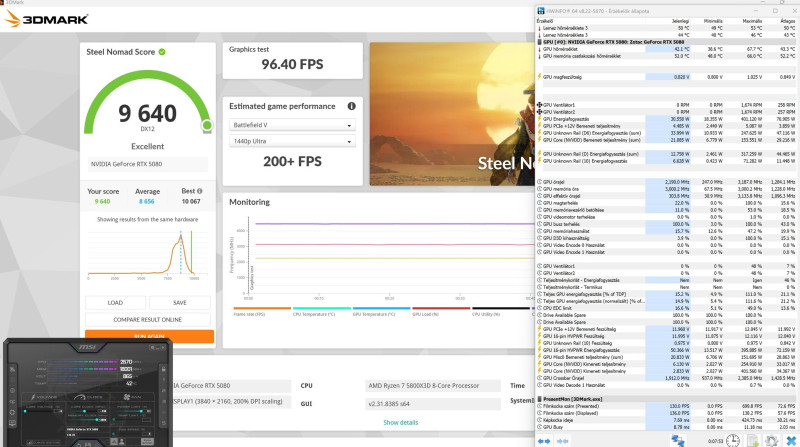800x447 pixels.
Task: Click the memory clock slider in Afterburner
Action: tap(85, 420)
